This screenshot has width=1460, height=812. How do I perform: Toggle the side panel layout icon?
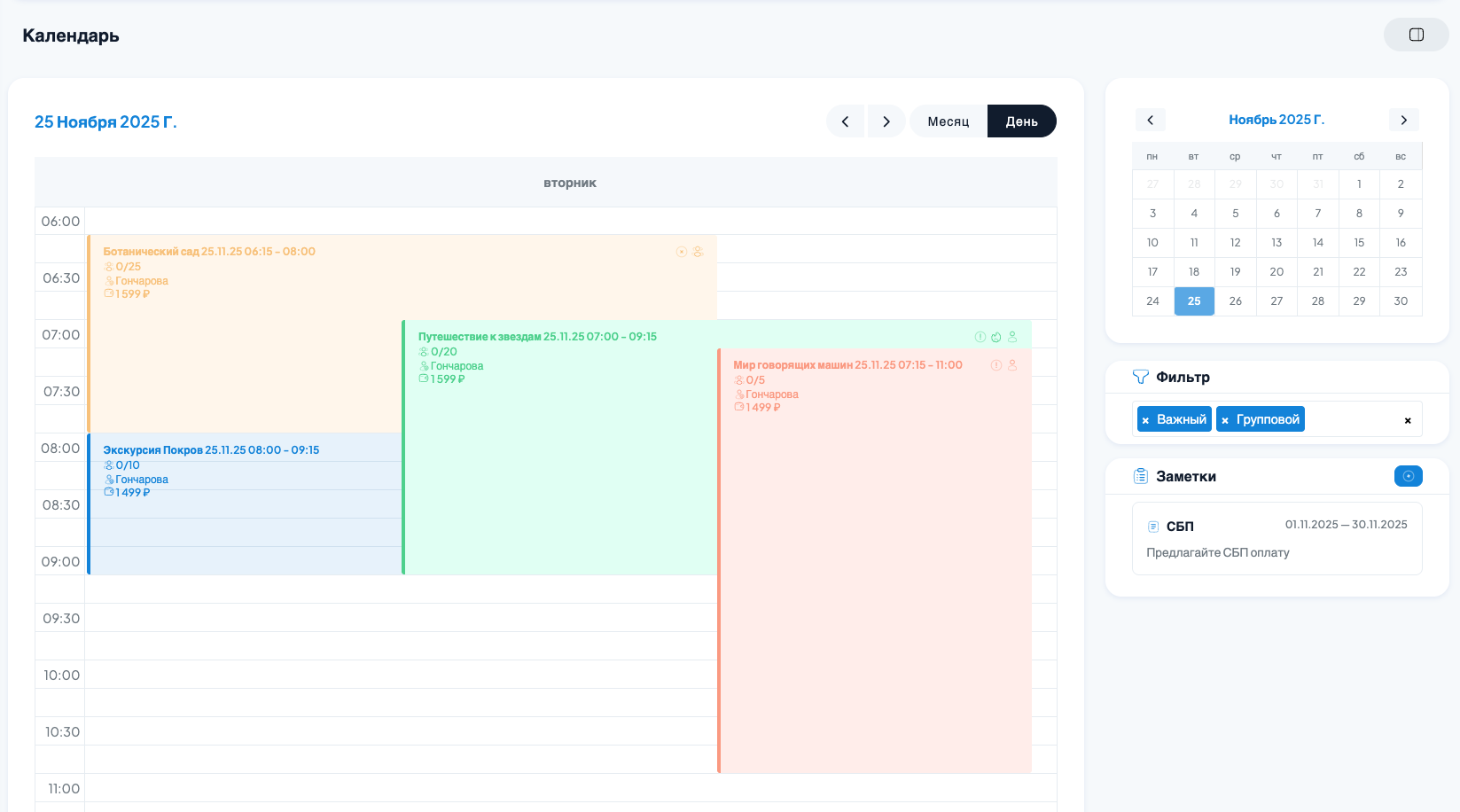[1416, 35]
